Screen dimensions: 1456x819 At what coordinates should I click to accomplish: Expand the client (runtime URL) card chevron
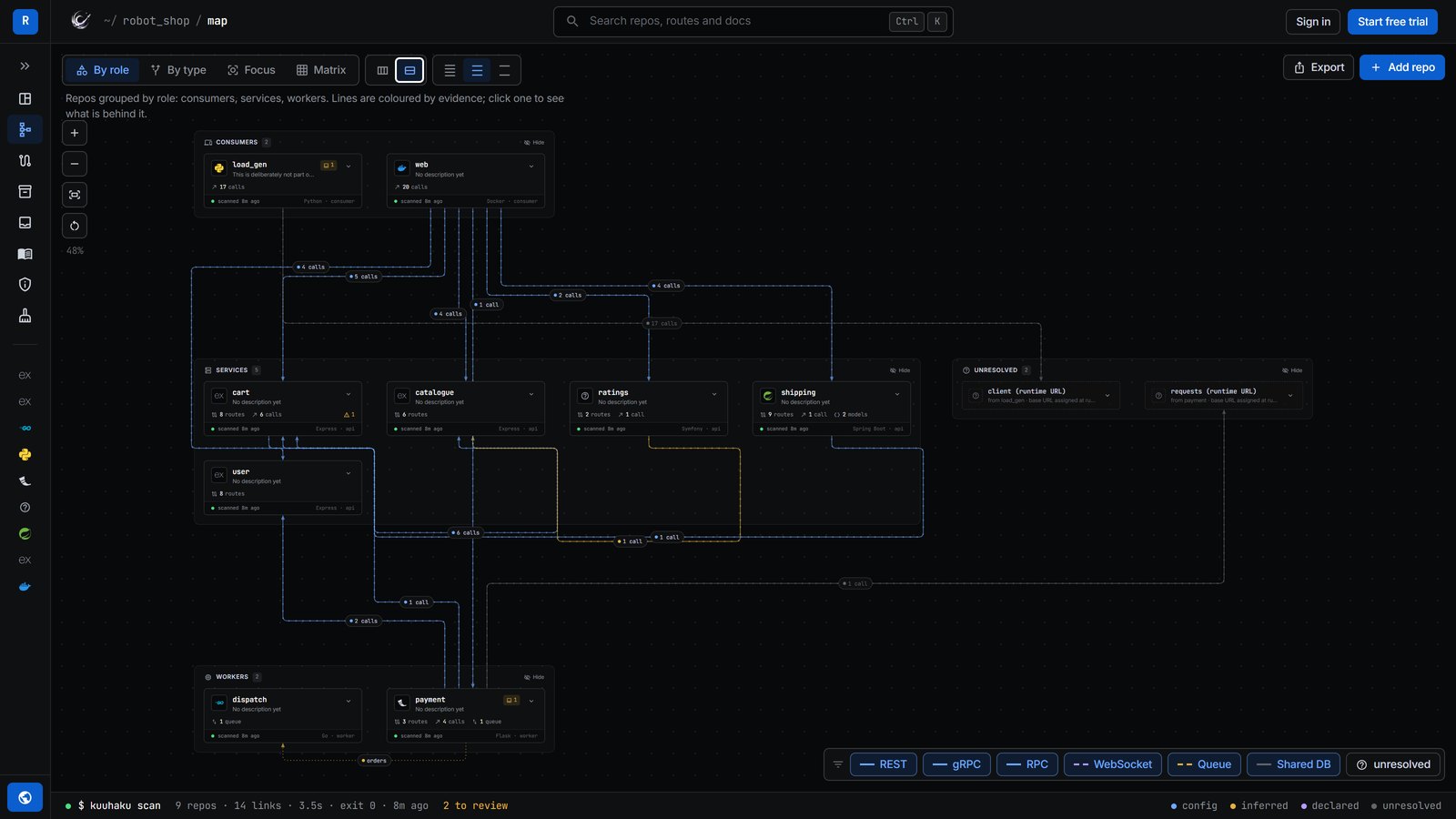pyautogui.click(x=1107, y=396)
